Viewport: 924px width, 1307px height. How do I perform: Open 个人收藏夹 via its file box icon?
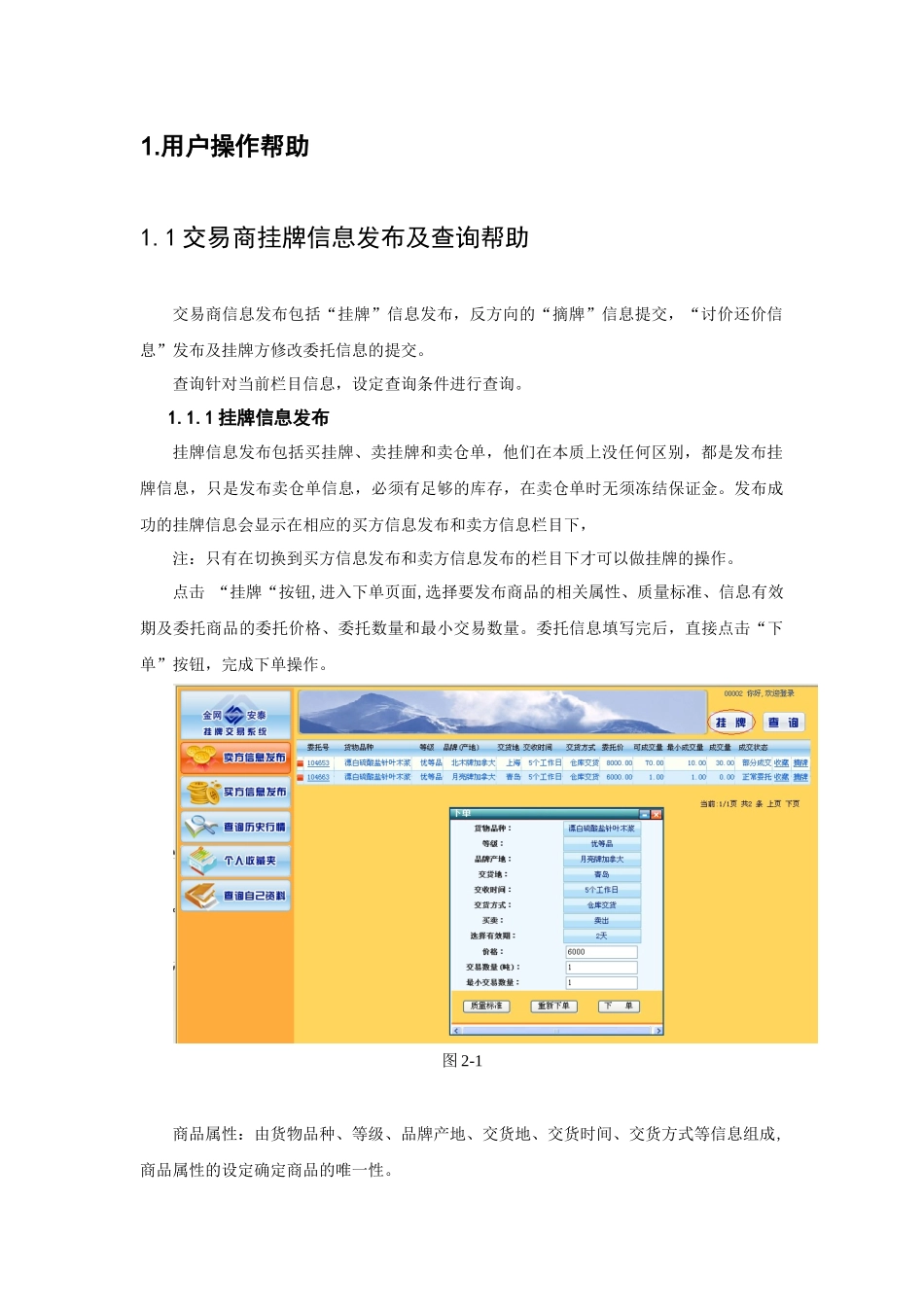tap(202, 861)
